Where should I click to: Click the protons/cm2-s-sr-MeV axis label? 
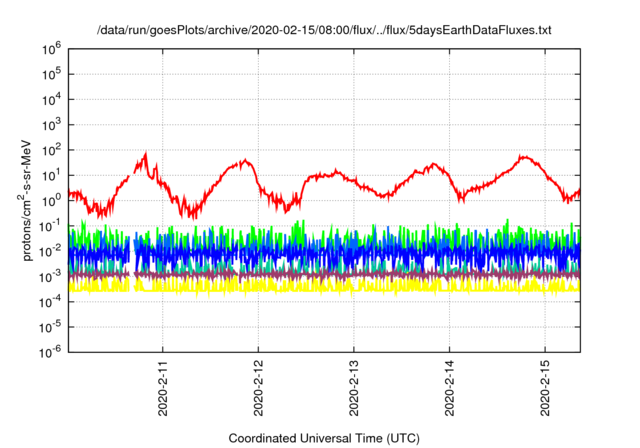point(26,200)
